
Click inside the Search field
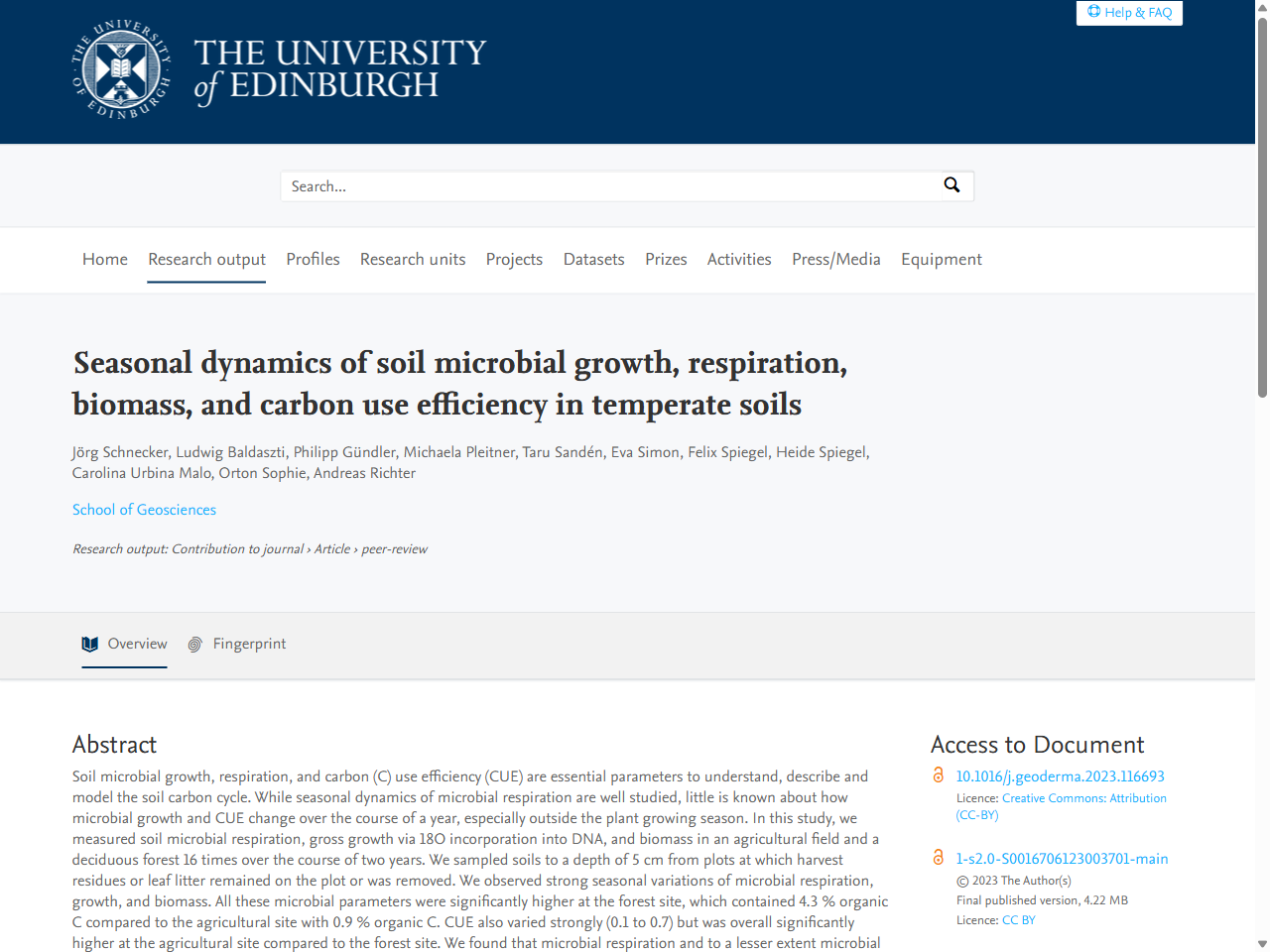595,185
